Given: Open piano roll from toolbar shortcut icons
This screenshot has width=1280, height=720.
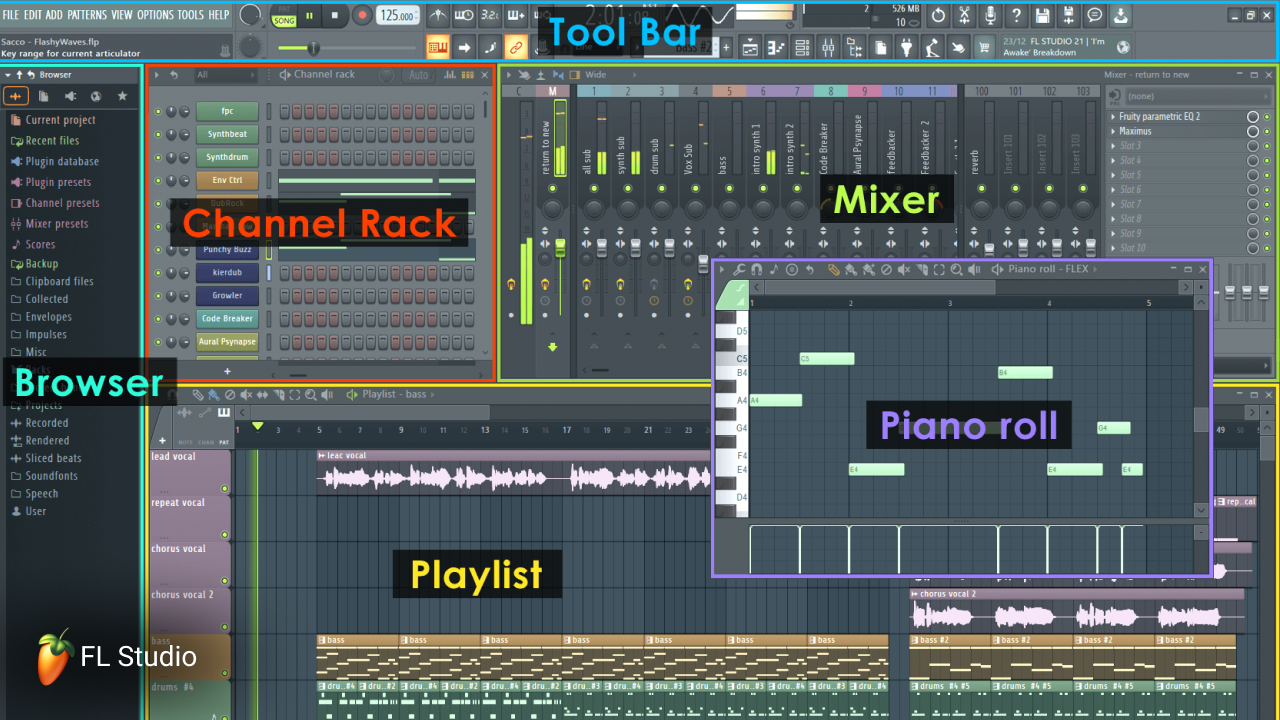Looking at the screenshot, I should coord(777,47).
